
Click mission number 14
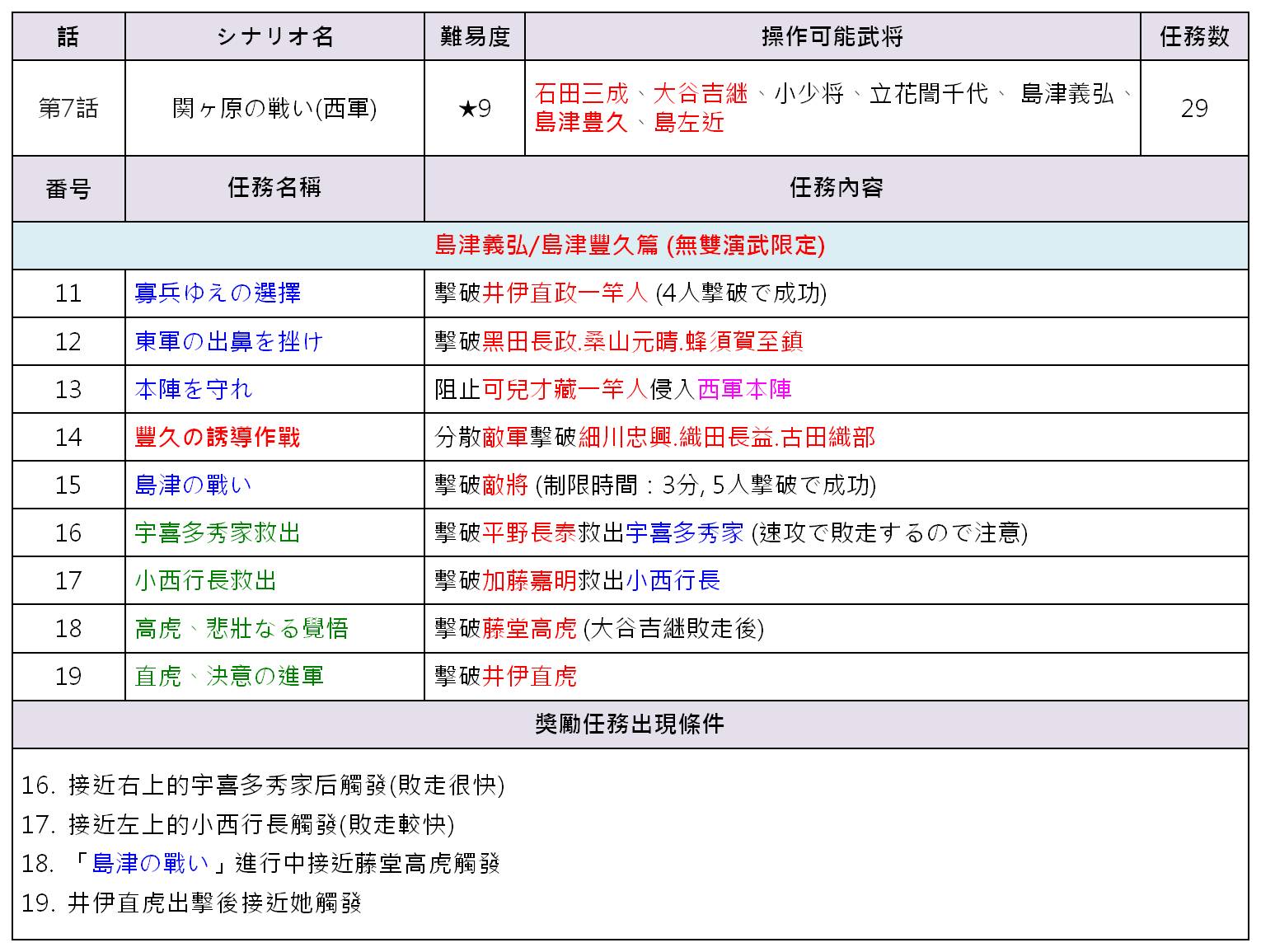(68, 437)
